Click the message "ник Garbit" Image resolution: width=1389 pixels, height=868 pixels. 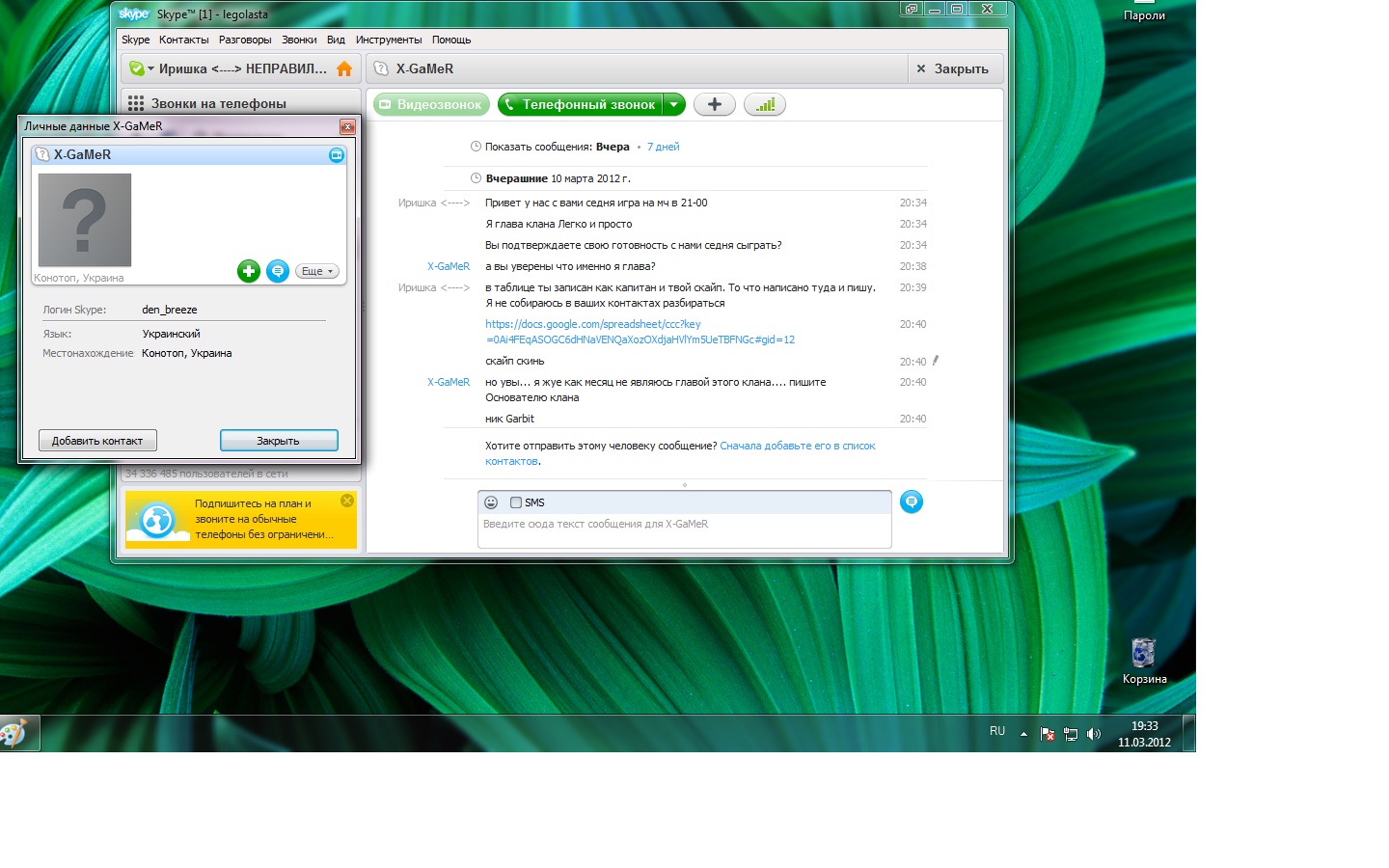509,419
